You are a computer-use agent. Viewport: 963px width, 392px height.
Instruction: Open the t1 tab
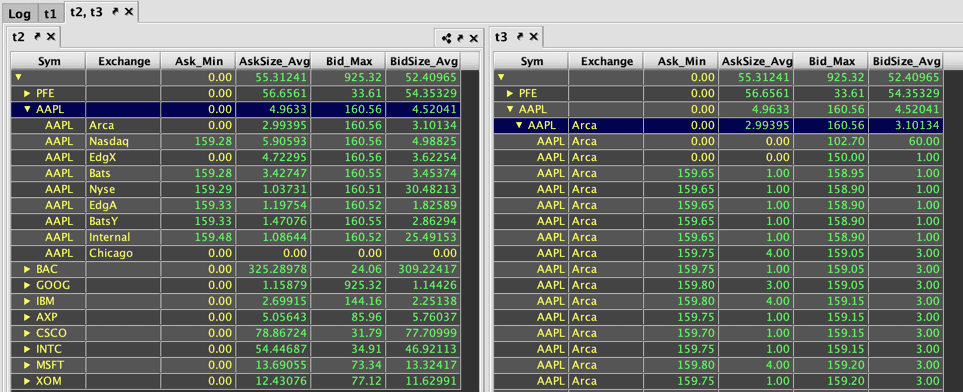[x=50, y=13]
